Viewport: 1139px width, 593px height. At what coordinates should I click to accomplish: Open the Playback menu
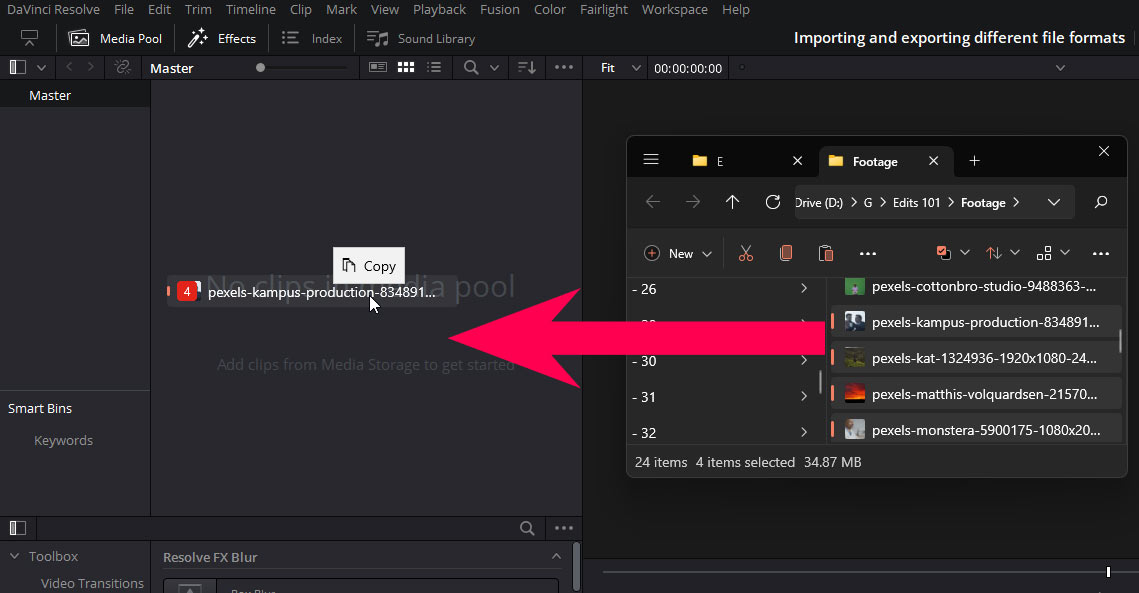439,9
